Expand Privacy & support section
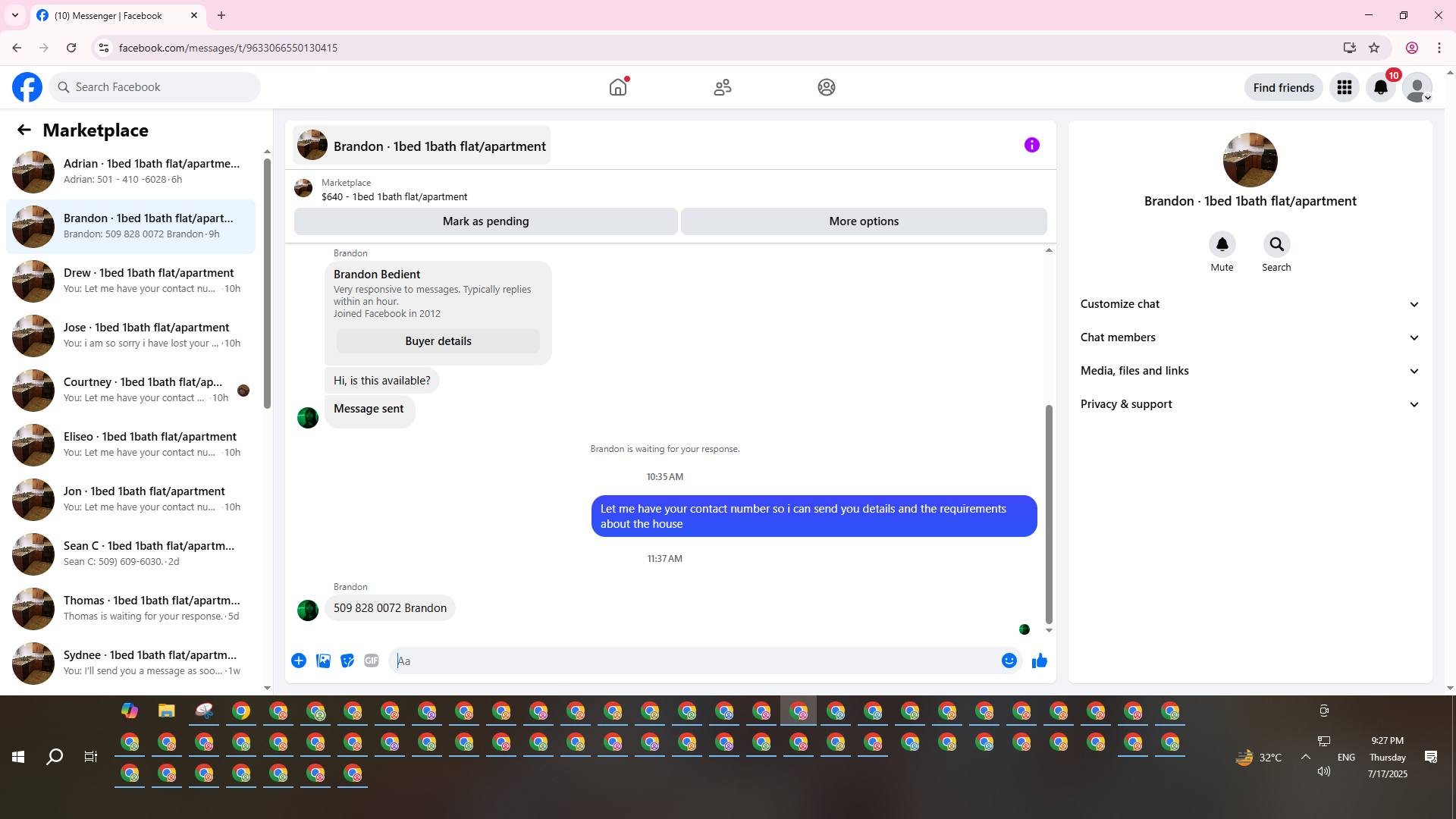The width and height of the screenshot is (1456, 819). (1250, 404)
